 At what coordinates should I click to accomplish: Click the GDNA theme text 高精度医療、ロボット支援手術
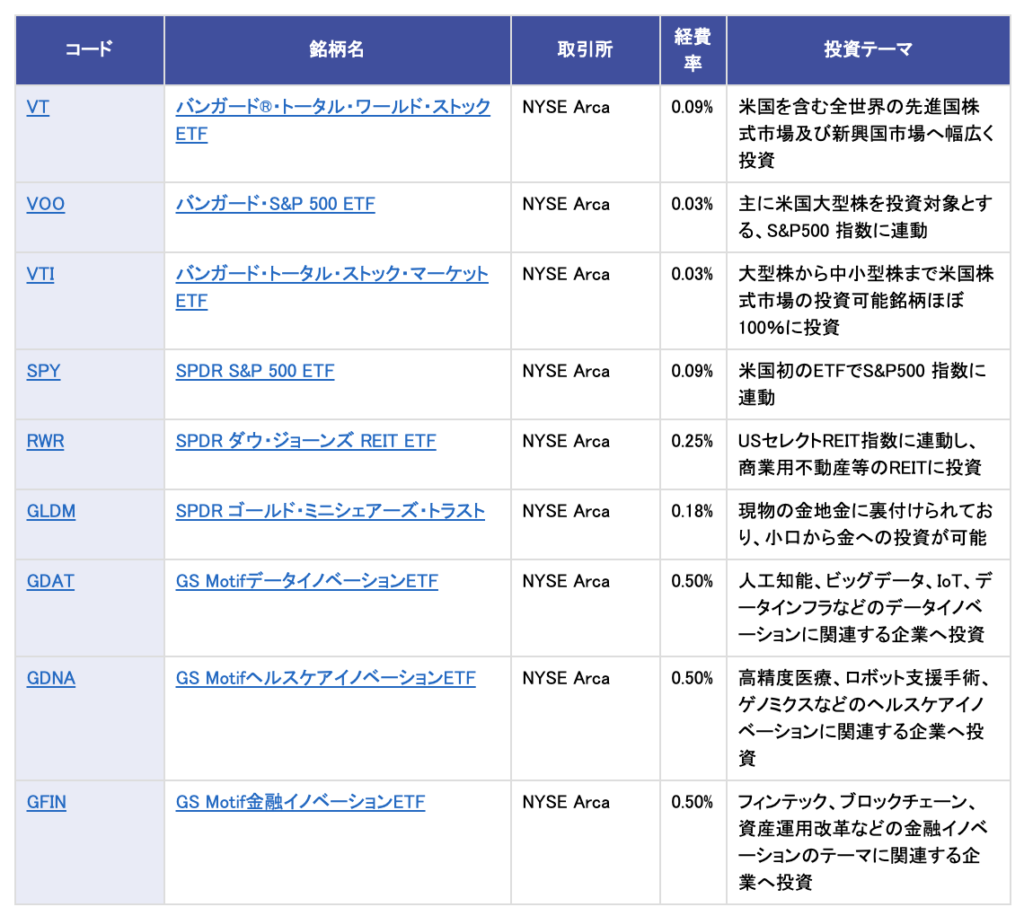(859, 678)
